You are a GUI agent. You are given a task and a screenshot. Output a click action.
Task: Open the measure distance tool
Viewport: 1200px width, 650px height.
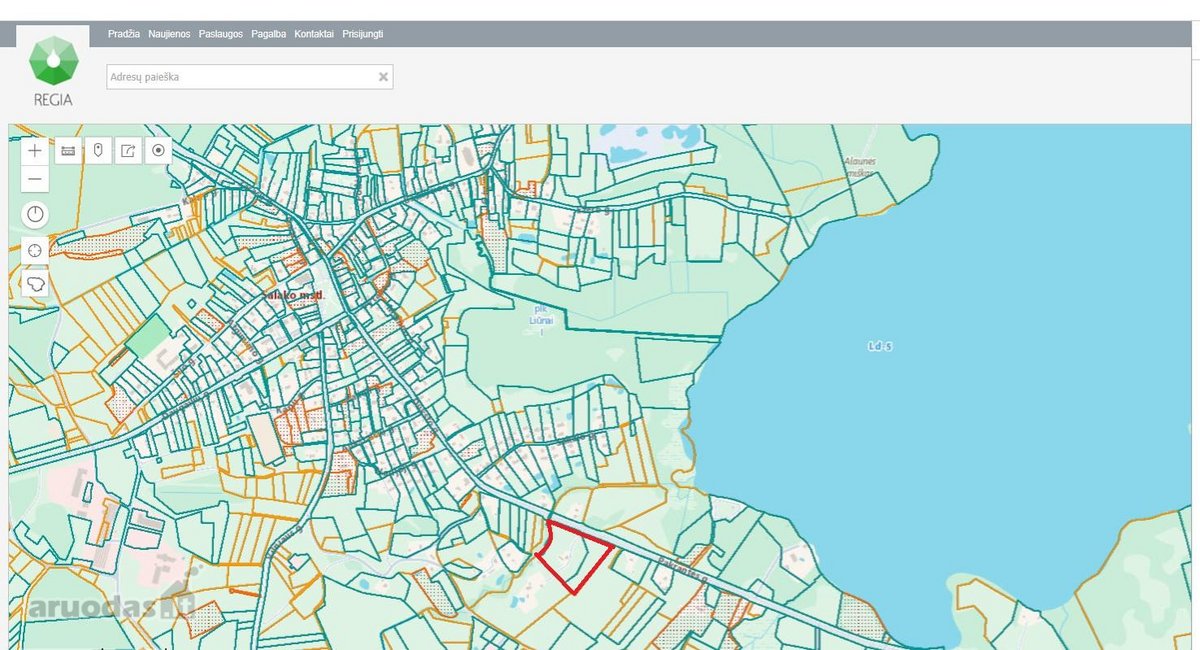[x=68, y=151]
